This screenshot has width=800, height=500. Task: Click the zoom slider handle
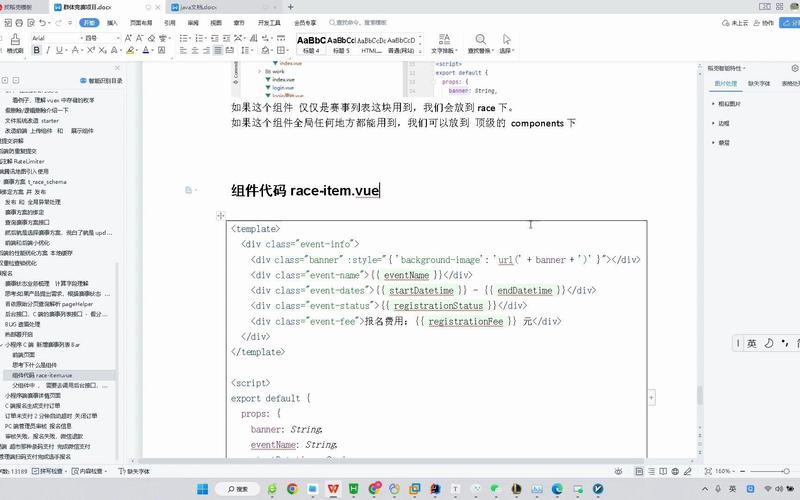pos(786,471)
